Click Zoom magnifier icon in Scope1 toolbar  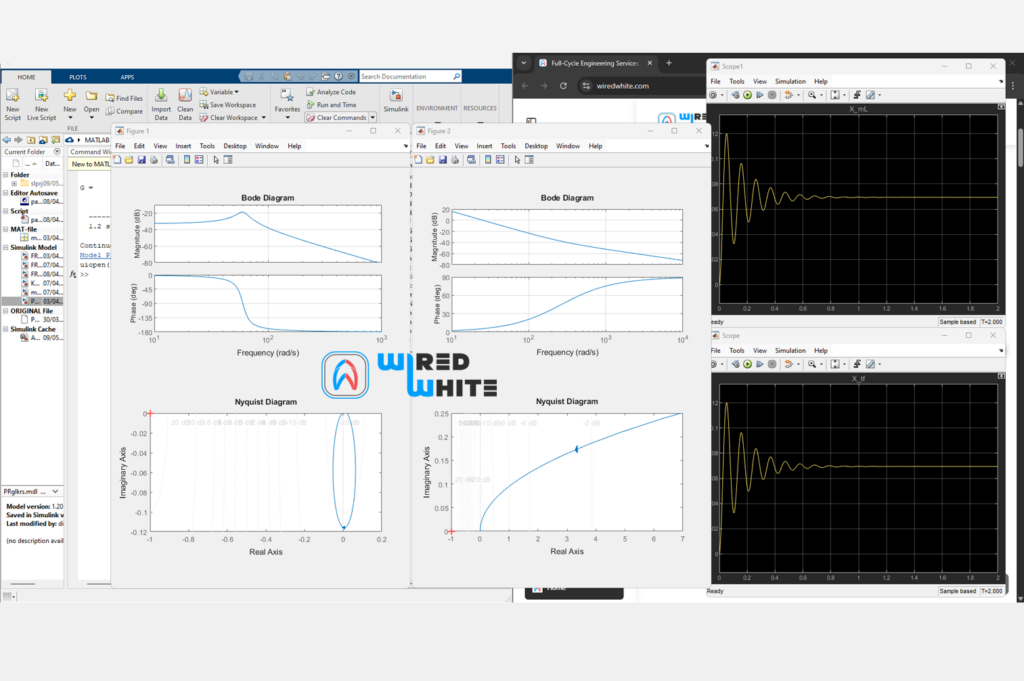coord(812,95)
